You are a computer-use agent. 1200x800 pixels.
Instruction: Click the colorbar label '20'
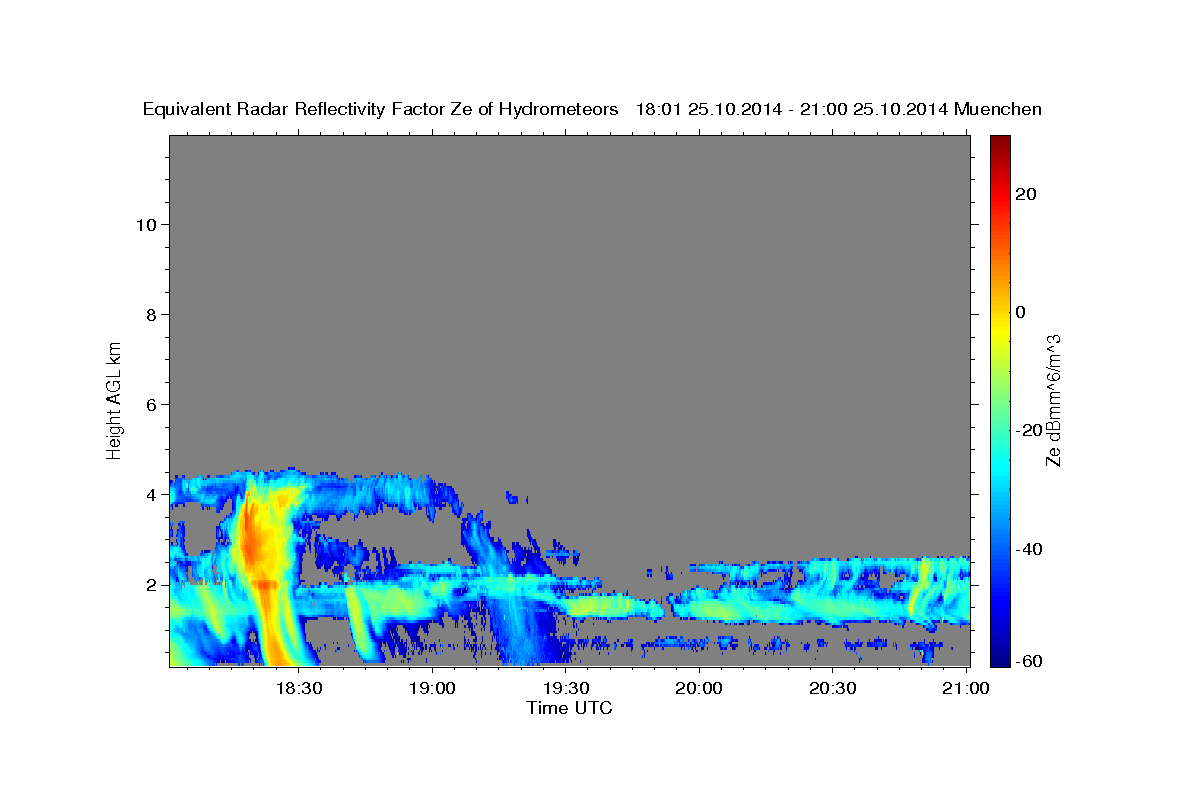pyautogui.click(x=1025, y=194)
